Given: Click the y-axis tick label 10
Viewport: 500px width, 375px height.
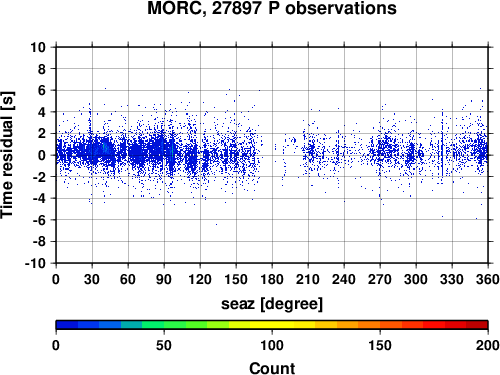Looking at the screenshot, I should 38,47.
